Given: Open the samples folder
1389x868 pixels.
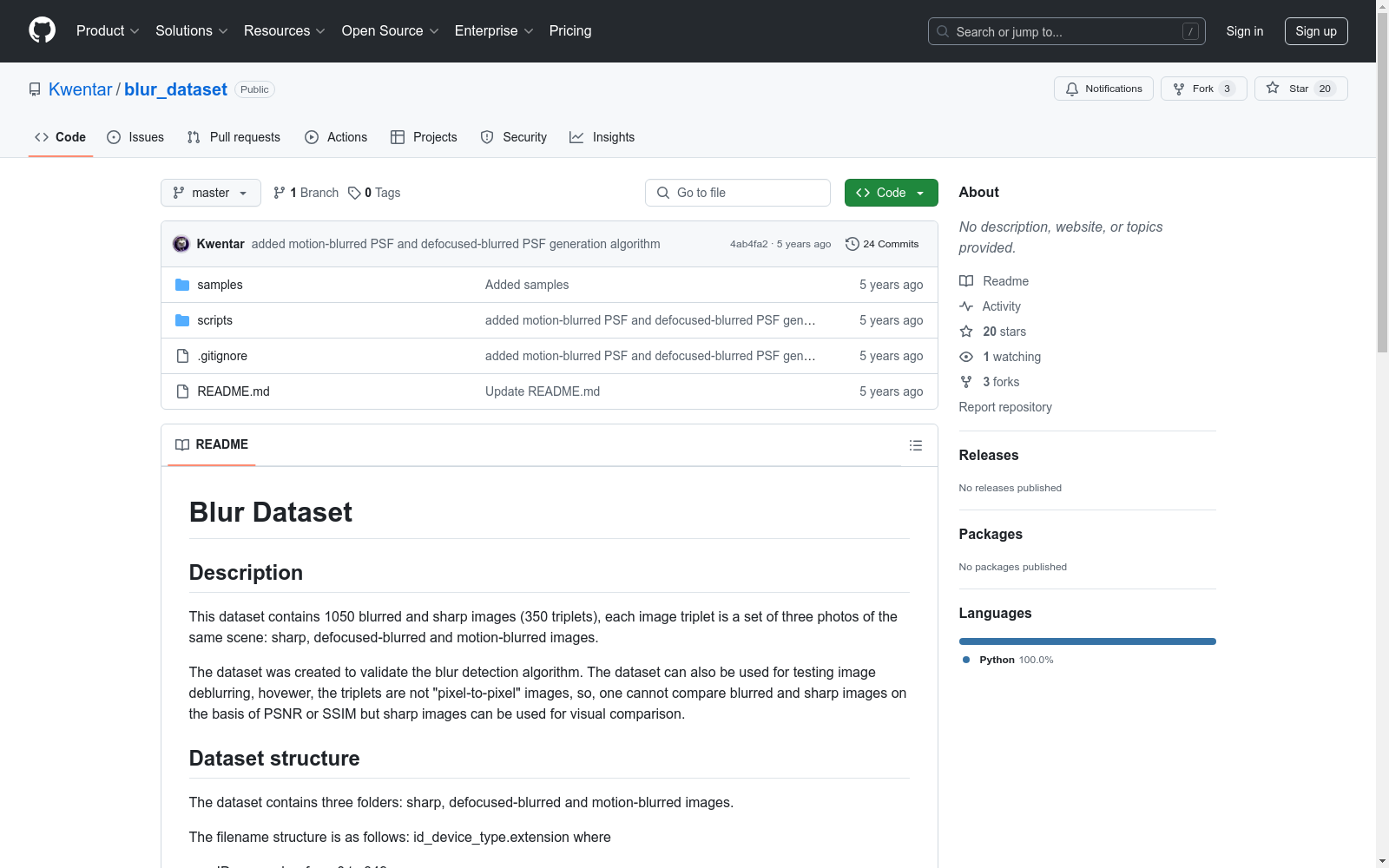Looking at the screenshot, I should pyautogui.click(x=220, y=285).
